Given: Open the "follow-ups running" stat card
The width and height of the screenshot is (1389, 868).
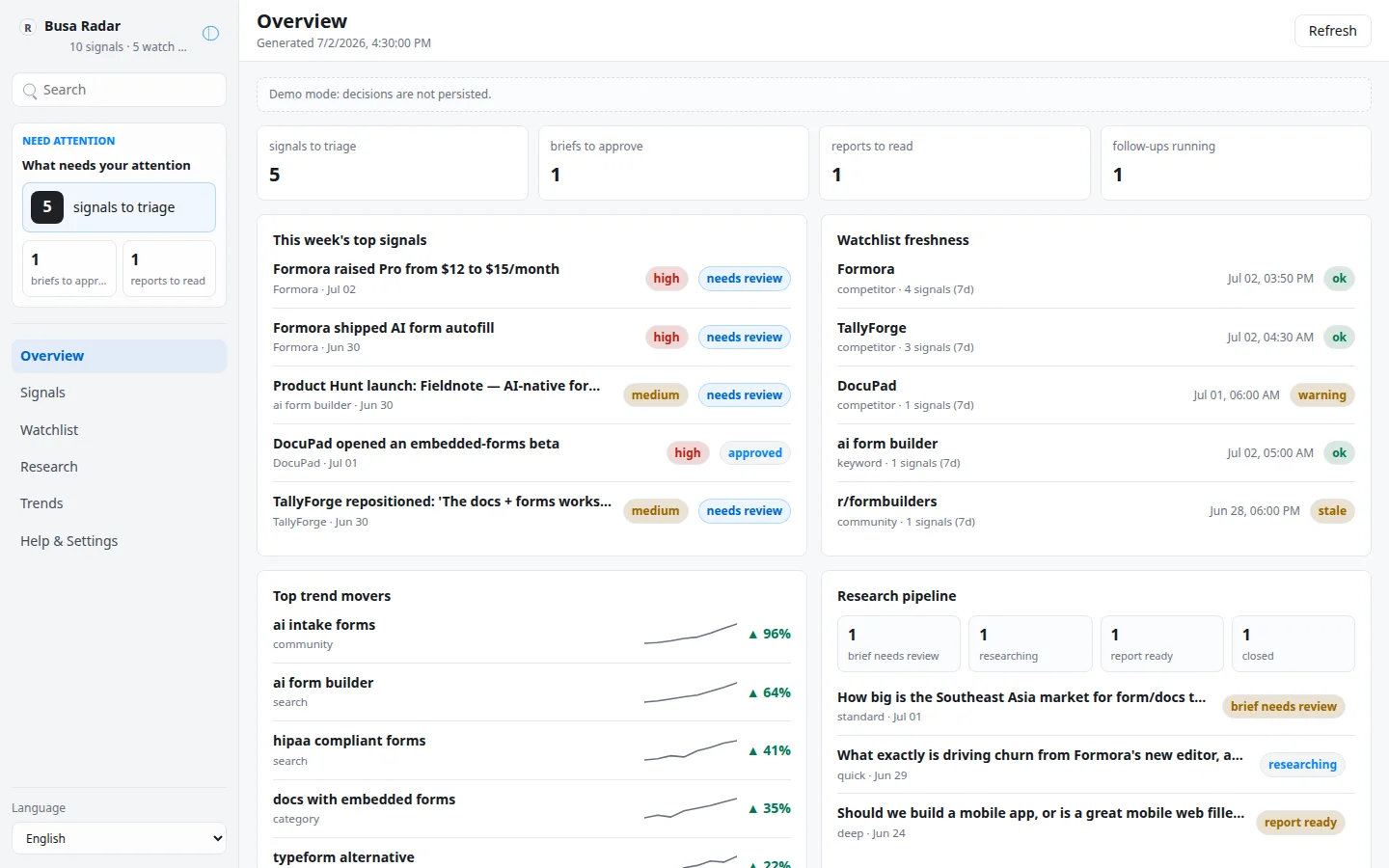Looking at the screenshot, I should point(1236,163).
